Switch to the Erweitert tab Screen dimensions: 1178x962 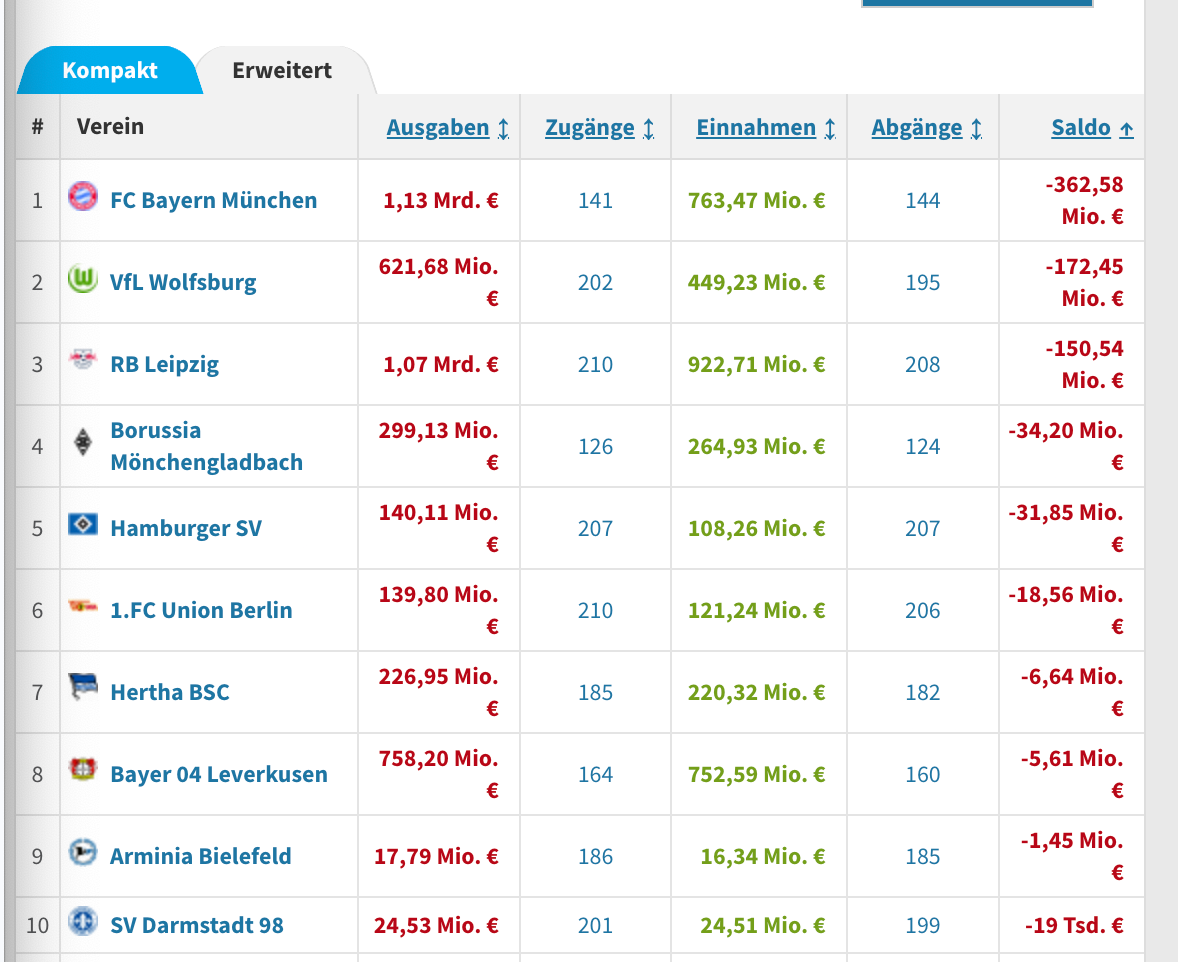[282, 71]
